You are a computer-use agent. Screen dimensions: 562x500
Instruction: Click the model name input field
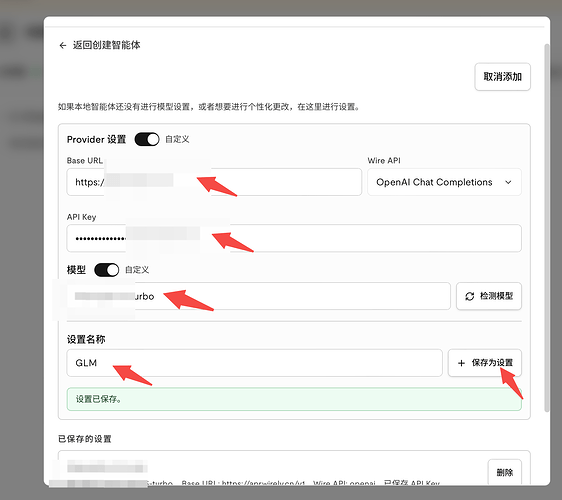pyautogui.click(x=258, y=296)
